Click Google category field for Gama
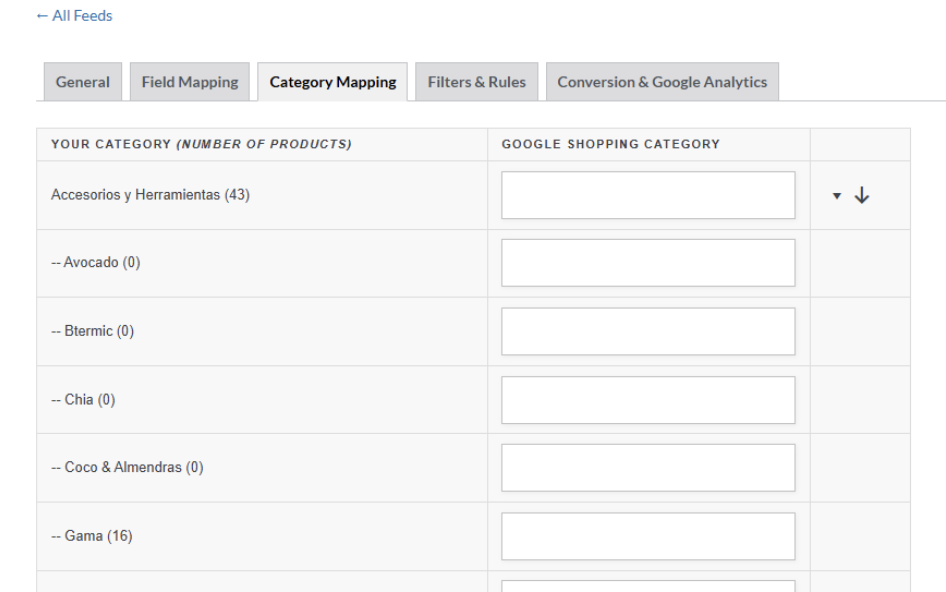The height and width of the screenshot is (592, 946). click(648, 536)
